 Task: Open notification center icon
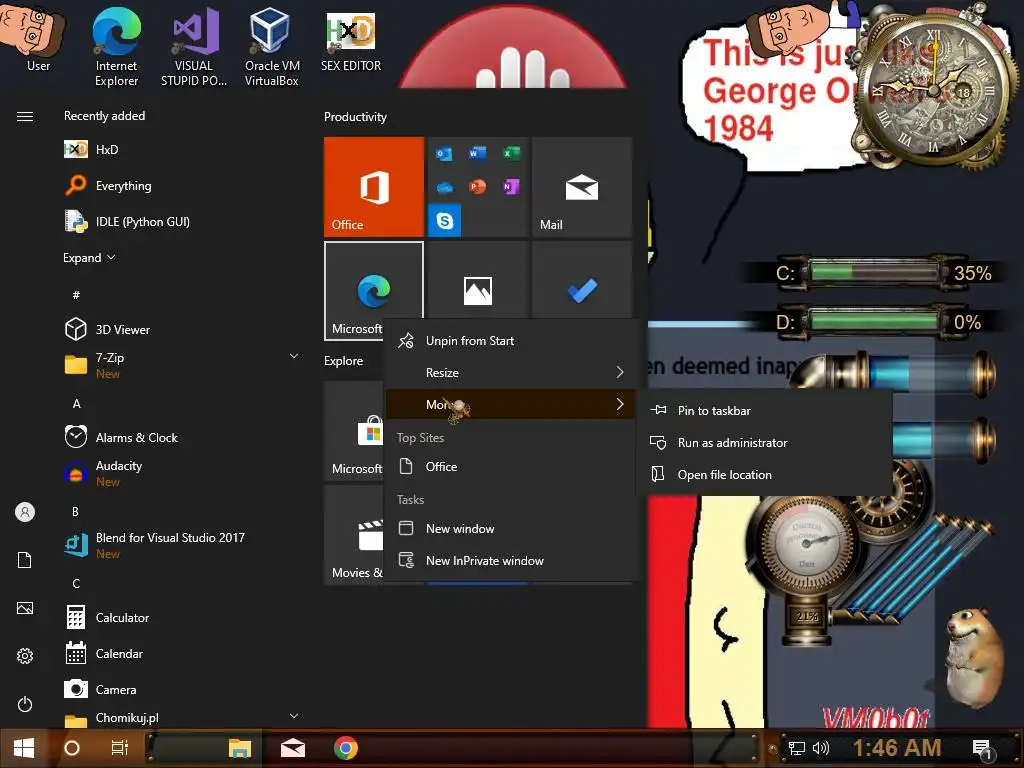pyautogui.click(x=982, y=749)
